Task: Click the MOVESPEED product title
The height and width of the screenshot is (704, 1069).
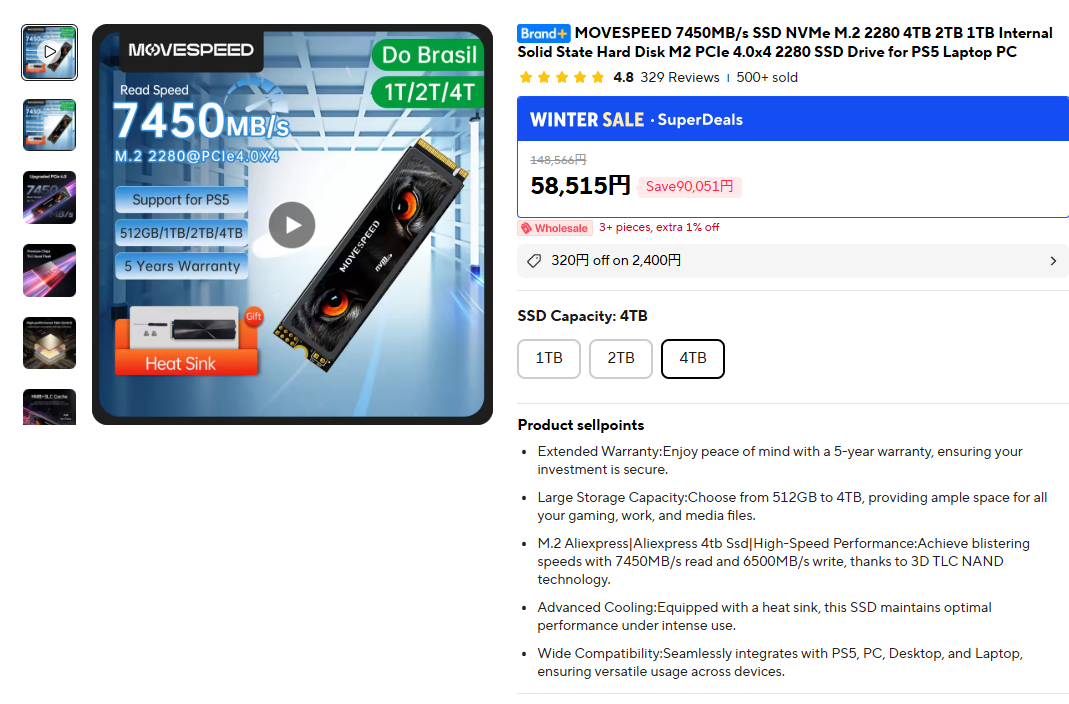Action: [x=785, y=43]
